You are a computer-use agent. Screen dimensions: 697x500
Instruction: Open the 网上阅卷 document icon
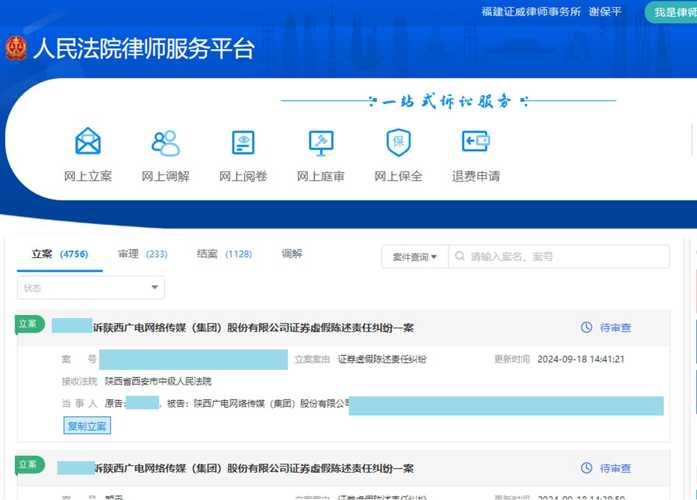point(243,142)
